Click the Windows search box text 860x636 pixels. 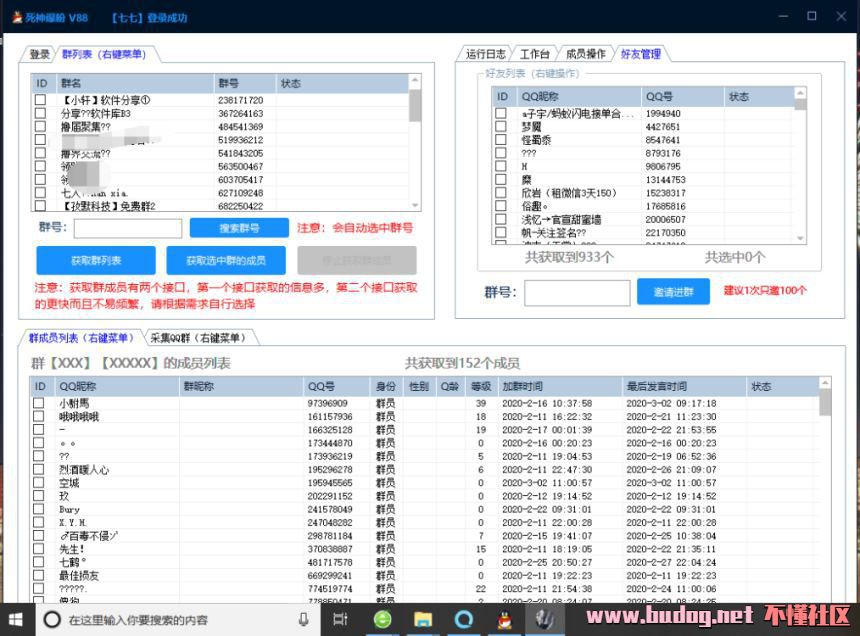click(138, 620)
